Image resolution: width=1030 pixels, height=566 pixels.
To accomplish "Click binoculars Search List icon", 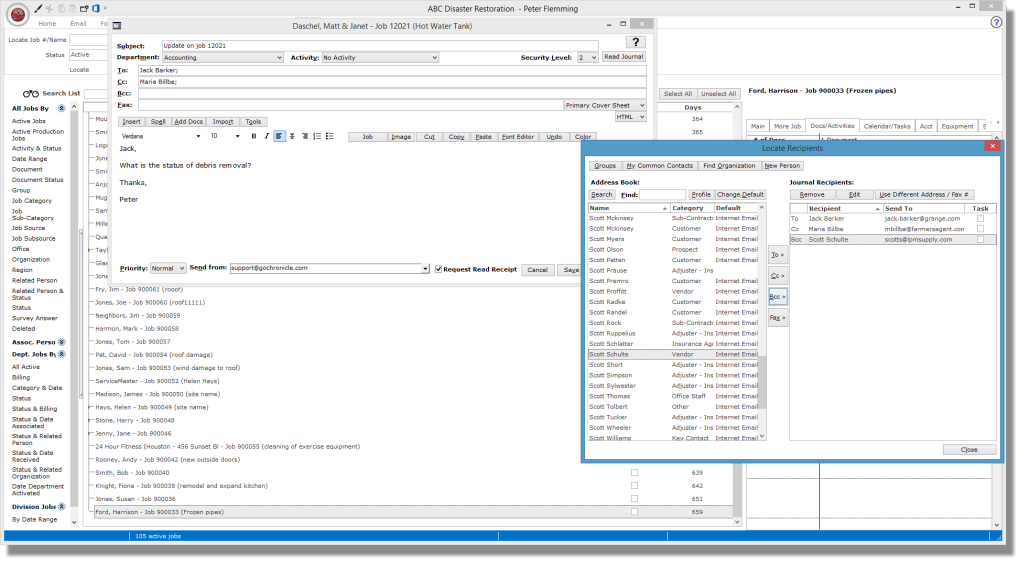I will click(x=31, y=93).
